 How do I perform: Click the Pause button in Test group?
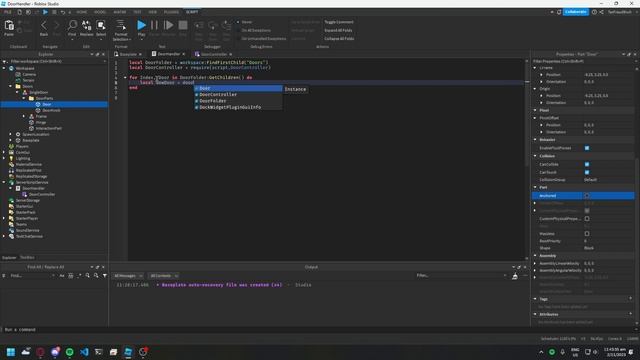154,25
